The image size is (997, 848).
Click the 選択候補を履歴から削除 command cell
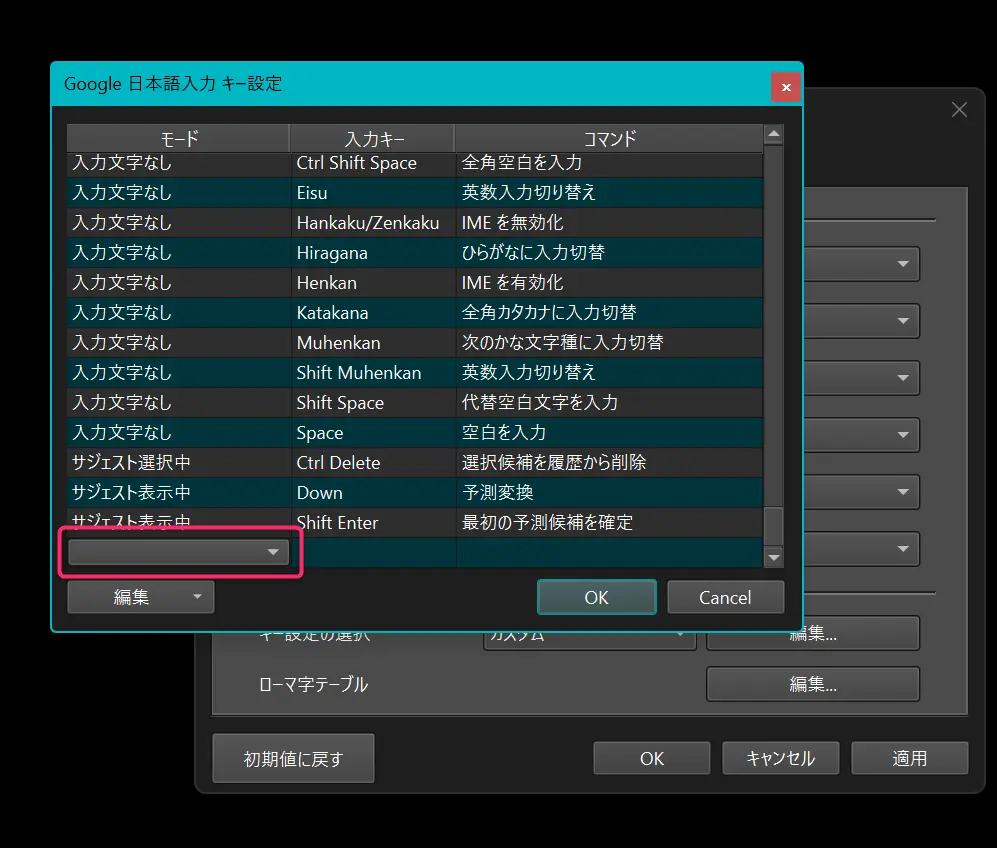(609, 463)
